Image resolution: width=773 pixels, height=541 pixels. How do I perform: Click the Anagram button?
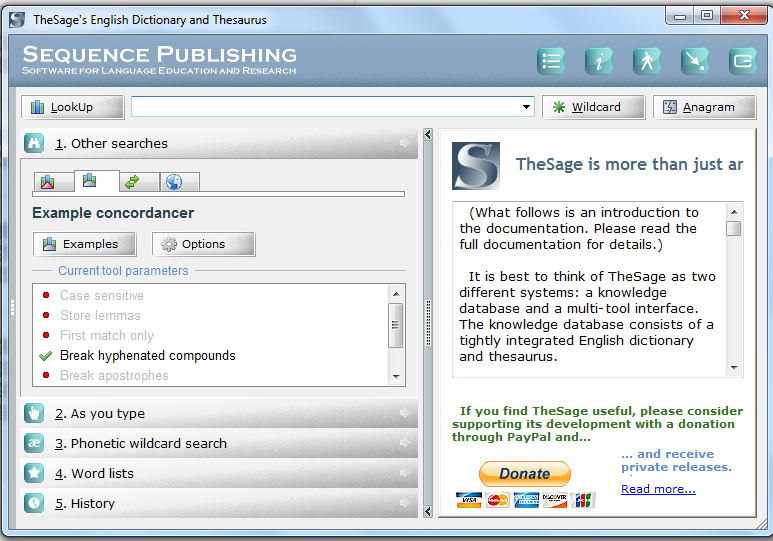(704, 107)
